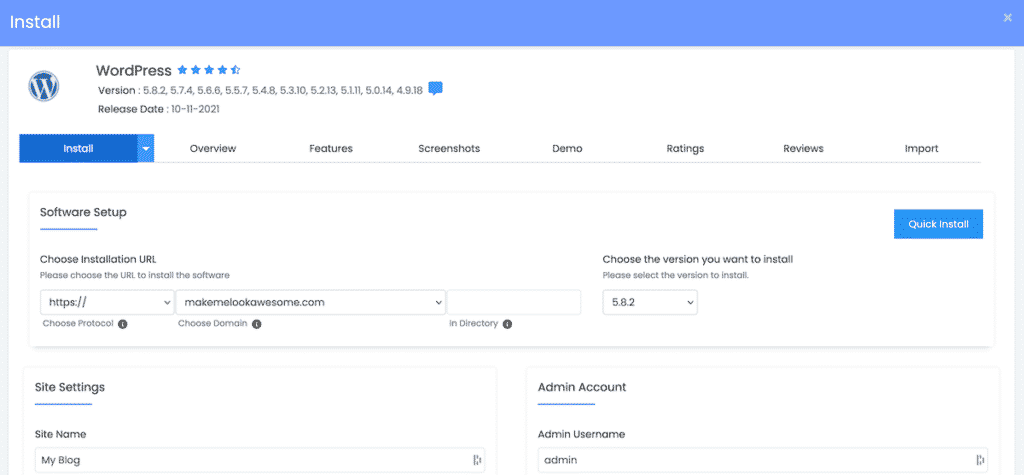The width and height of the screenshot is (1024, 475).
Task: Open the Demo tab
Action: click(568, 148)
